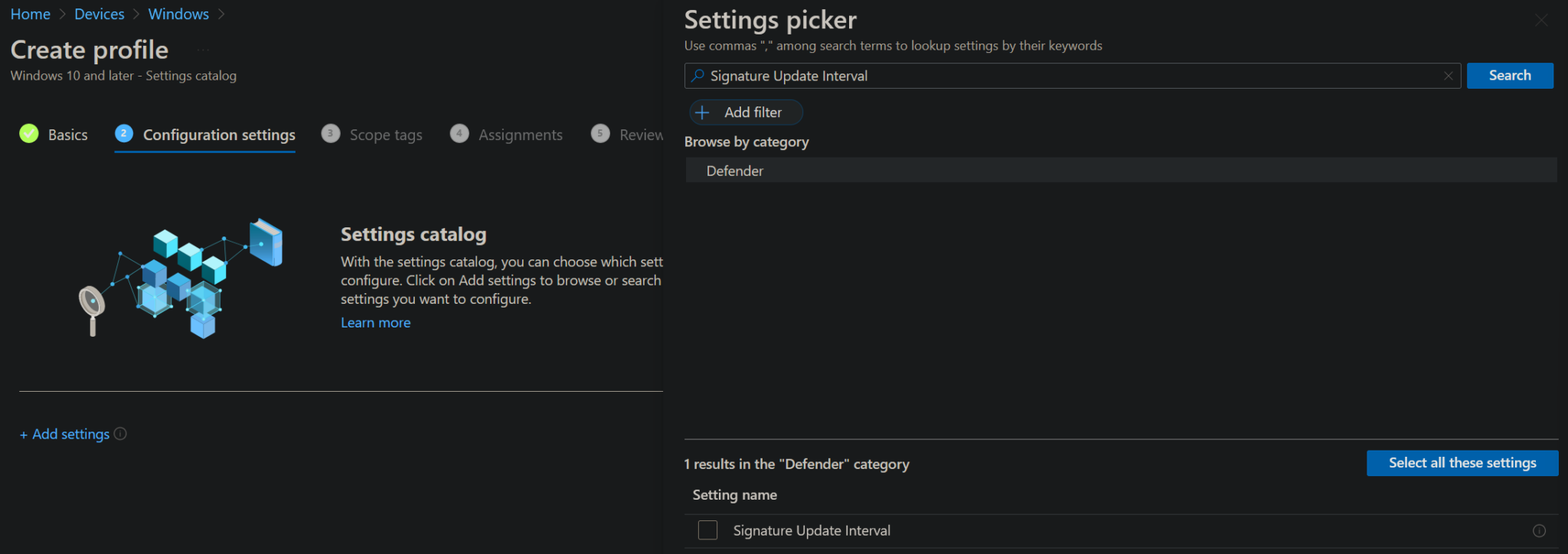The width and height of the screenshot is (1568, 554).
Task: Expand the Defender category
Action: (735, 171)
